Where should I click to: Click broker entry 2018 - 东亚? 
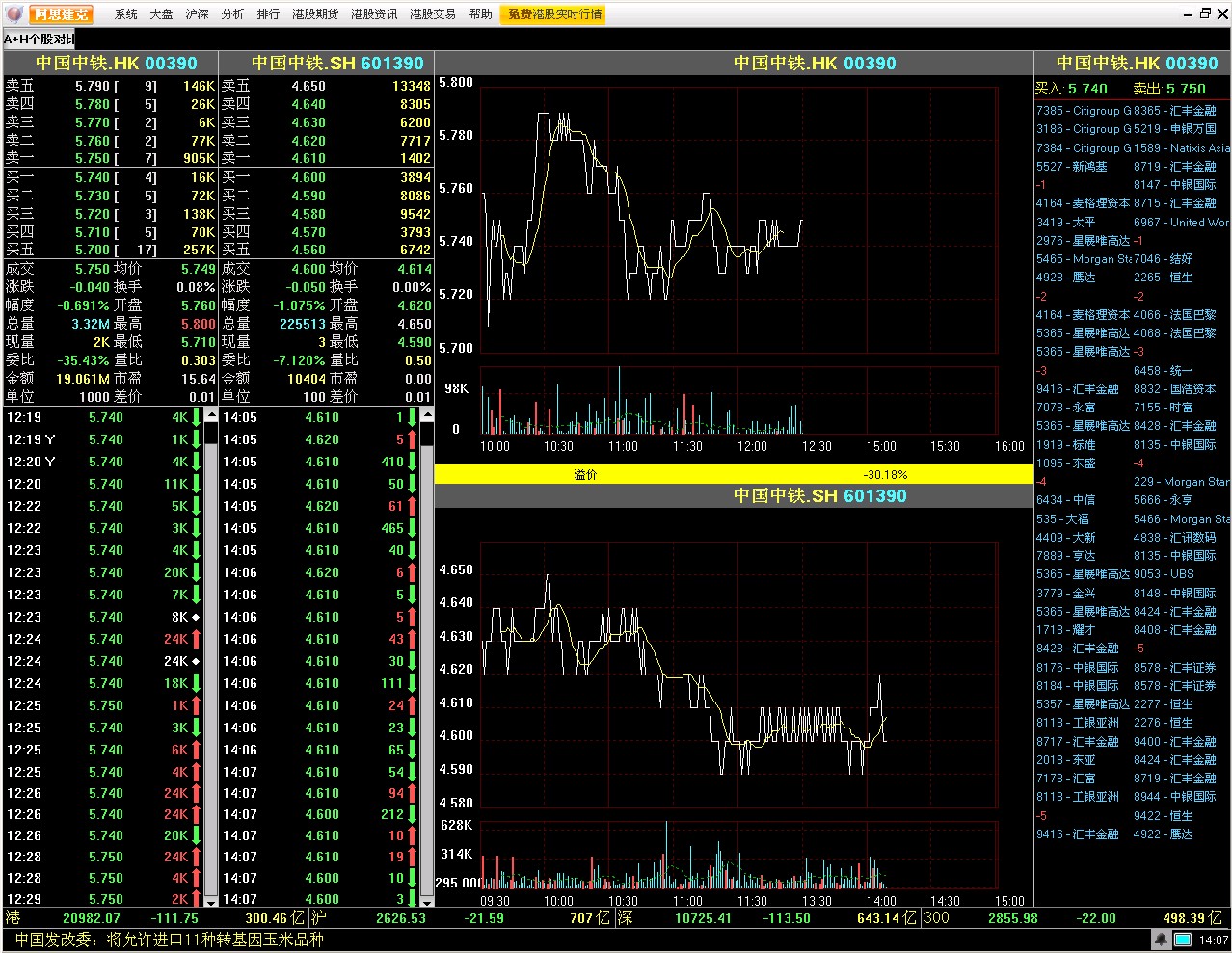(1066, 760)
